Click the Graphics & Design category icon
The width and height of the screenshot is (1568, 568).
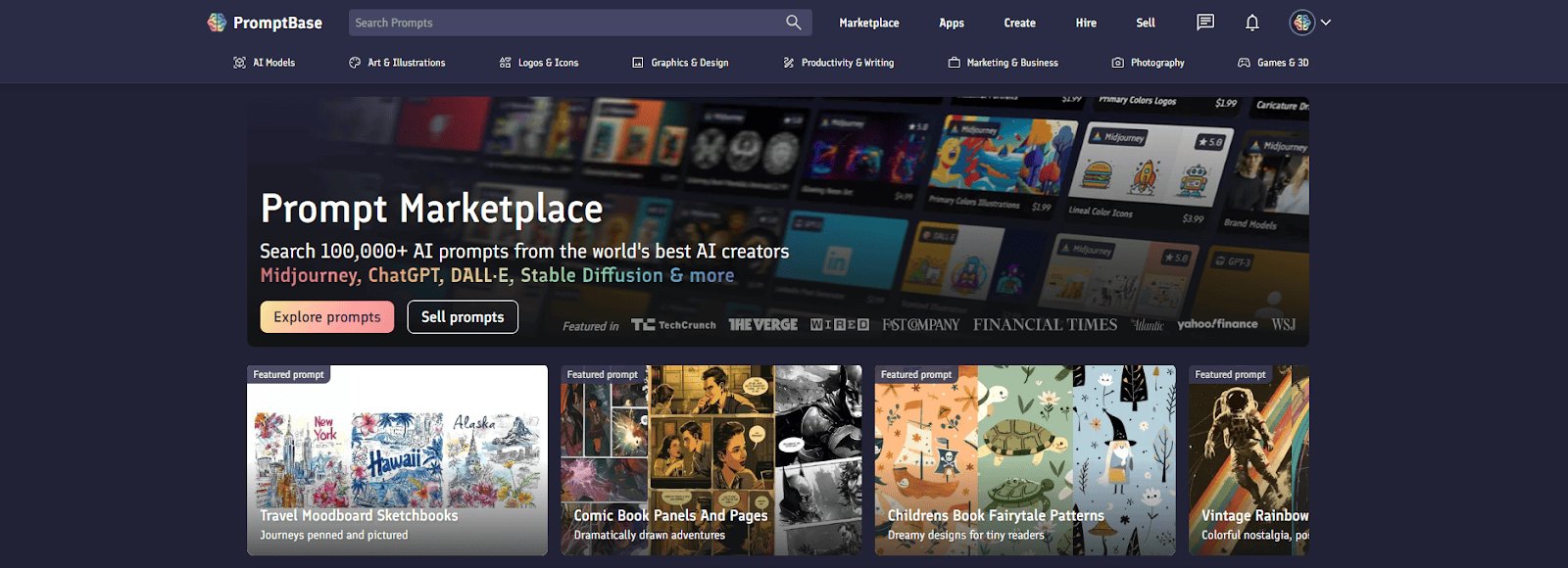(x=638, y=63)
